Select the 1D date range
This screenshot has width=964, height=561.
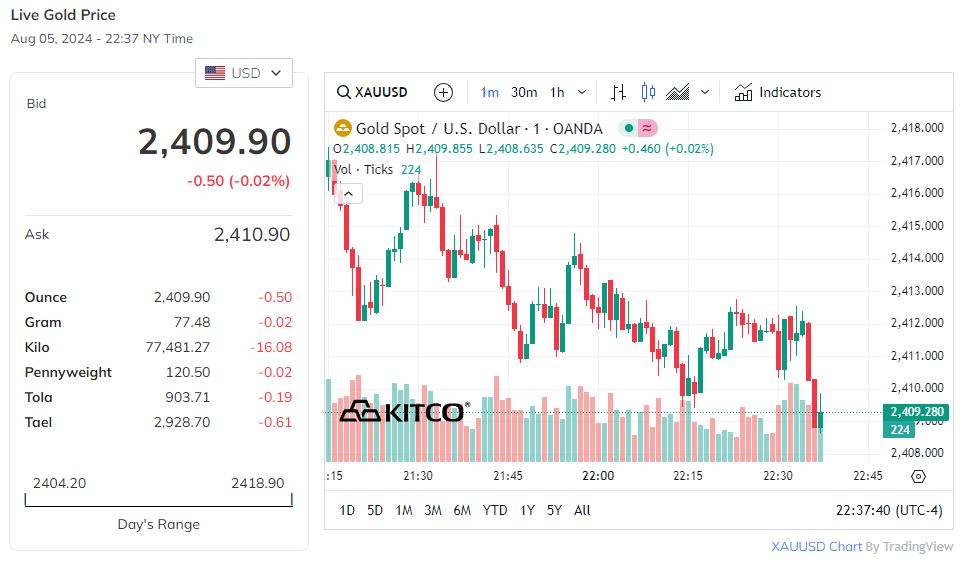click(347, 510)
